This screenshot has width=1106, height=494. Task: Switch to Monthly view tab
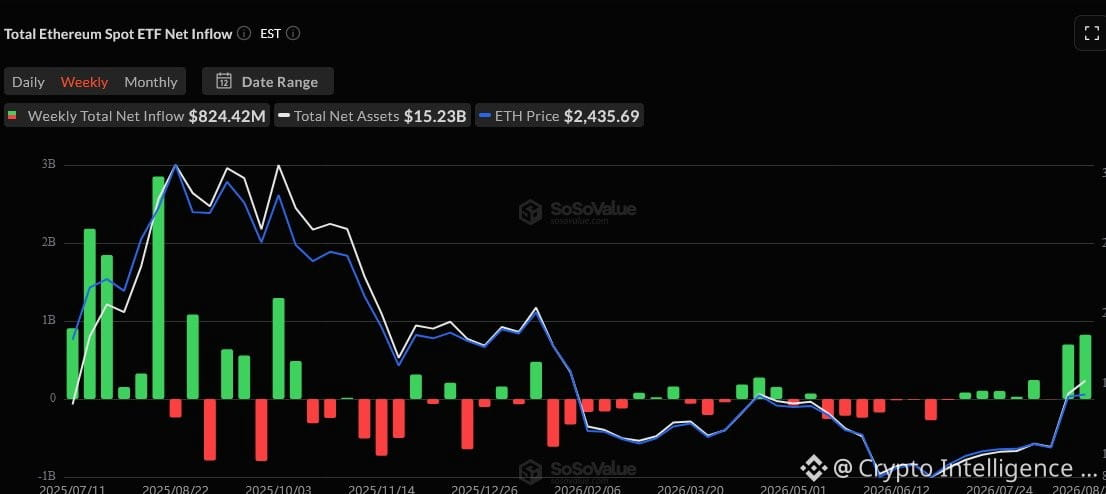point(151,82)
